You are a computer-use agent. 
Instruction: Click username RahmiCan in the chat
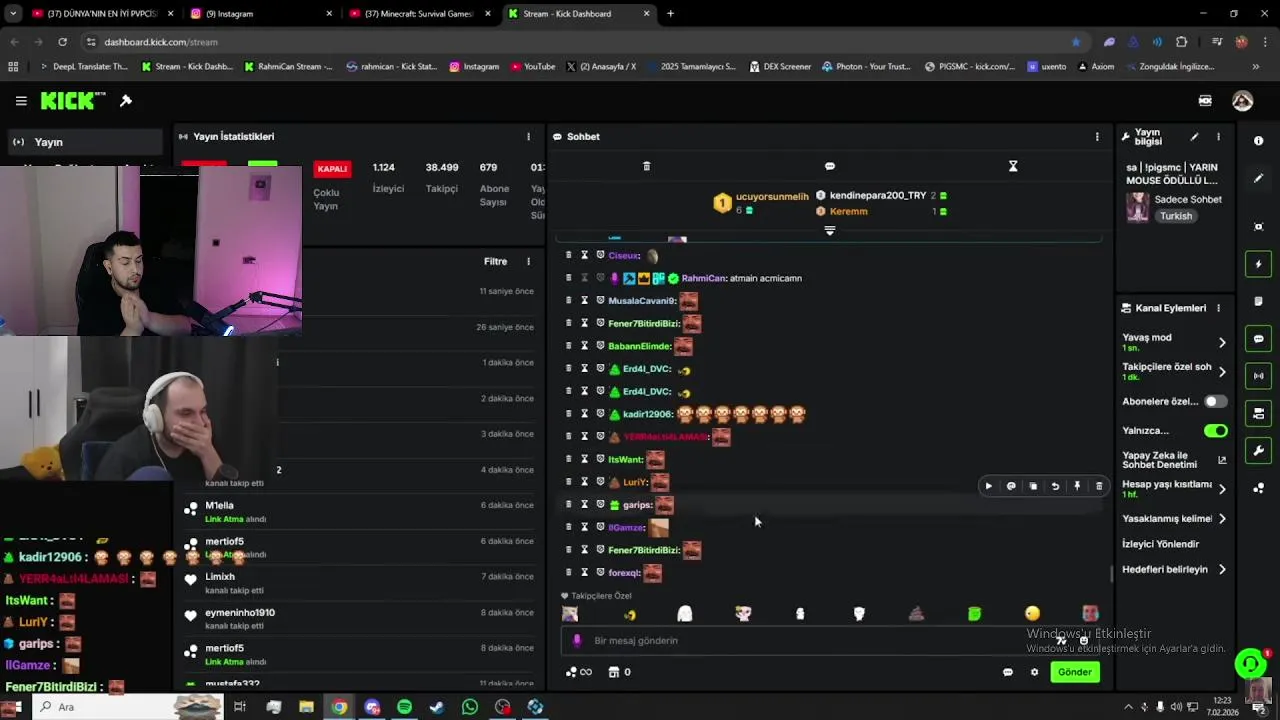pos(703,278)
